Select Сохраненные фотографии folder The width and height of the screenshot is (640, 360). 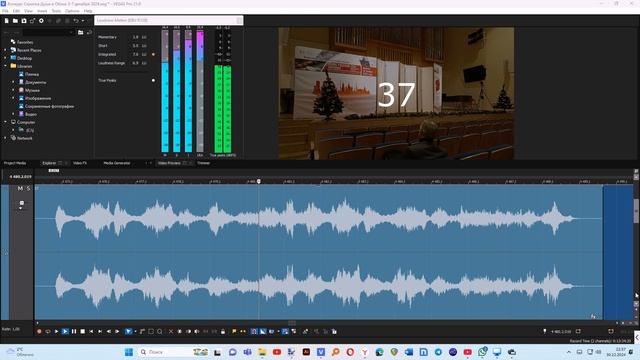49,106
